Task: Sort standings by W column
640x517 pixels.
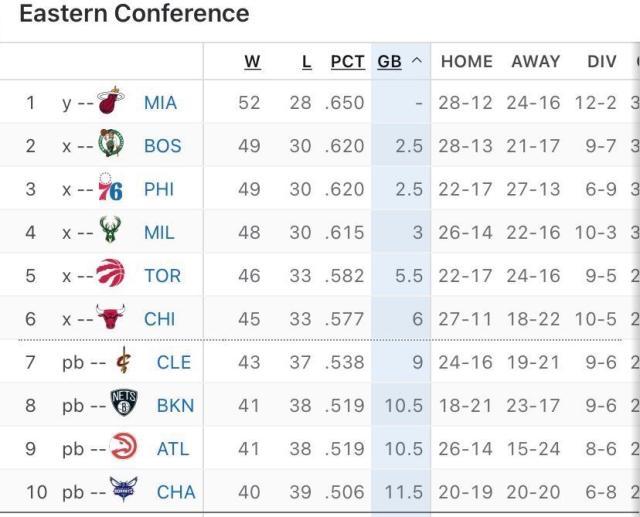Action: tap(252, 61)
